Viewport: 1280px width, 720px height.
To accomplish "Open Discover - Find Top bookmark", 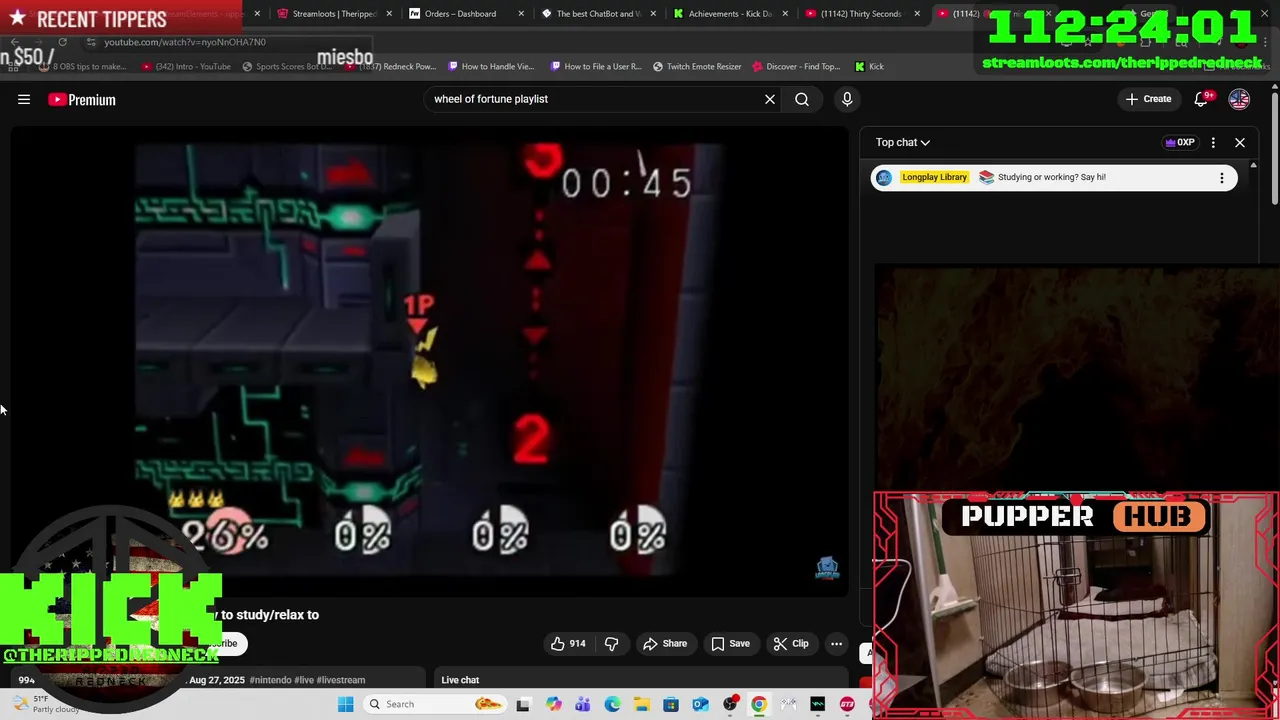I will point(796,67).
